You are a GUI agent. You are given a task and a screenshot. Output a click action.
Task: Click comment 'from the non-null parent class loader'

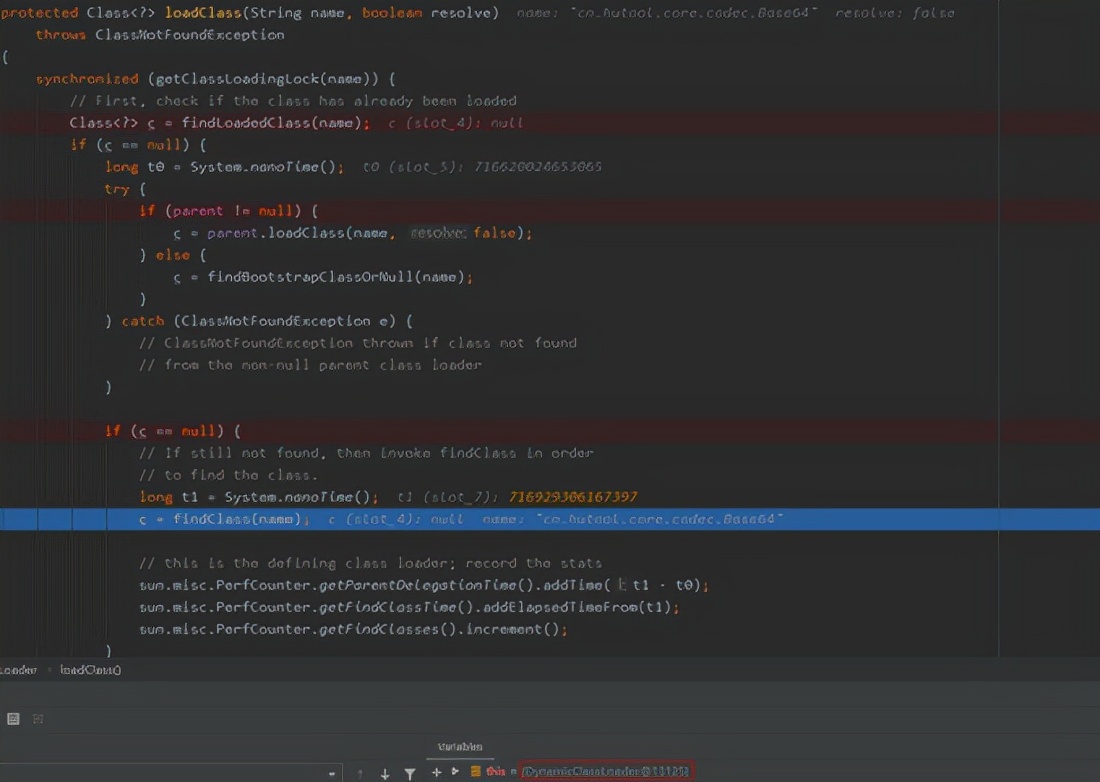click(x=310, y=365)
